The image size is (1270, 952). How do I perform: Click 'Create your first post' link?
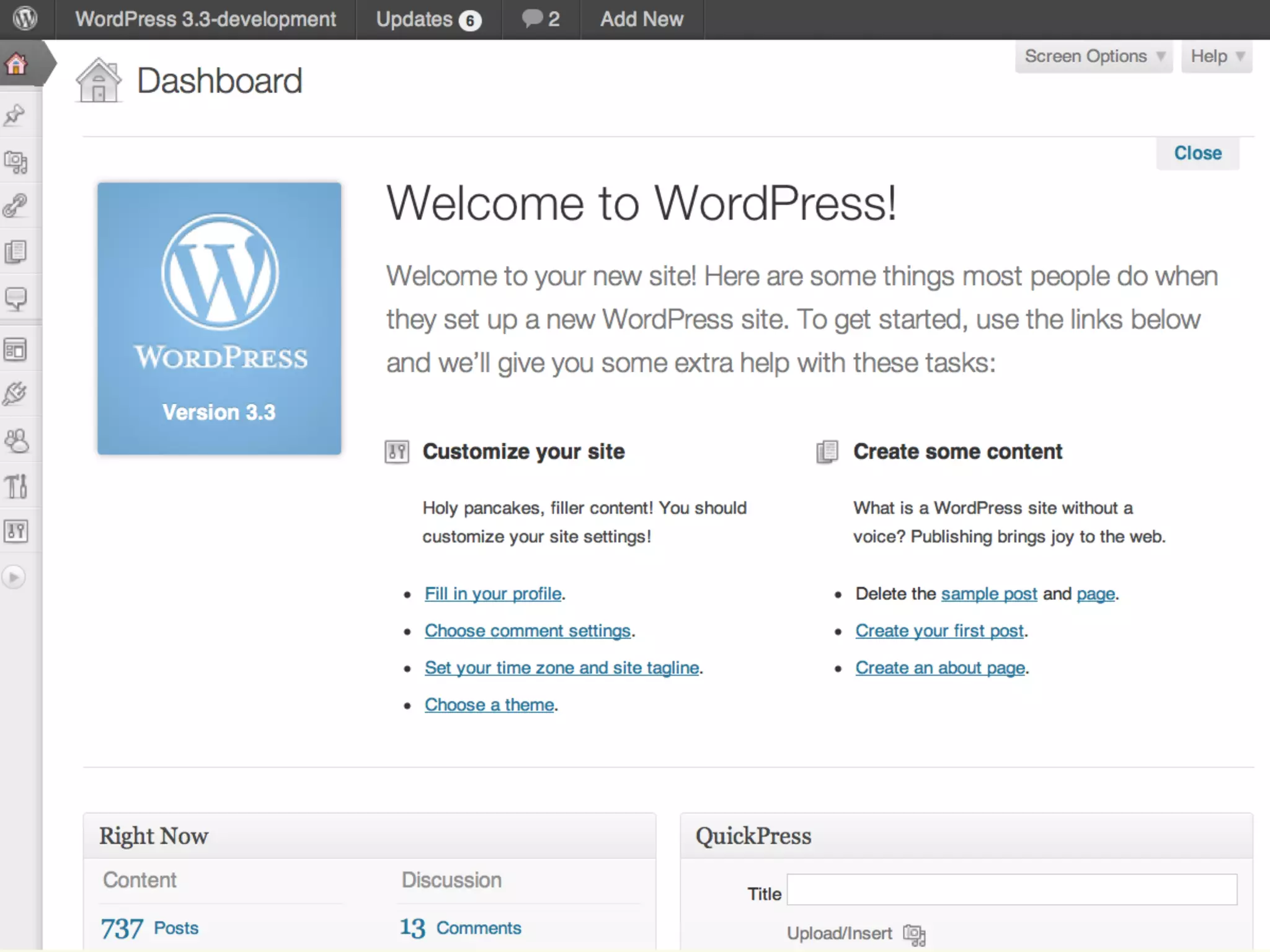pyautogui.click(x=939, y=631)
